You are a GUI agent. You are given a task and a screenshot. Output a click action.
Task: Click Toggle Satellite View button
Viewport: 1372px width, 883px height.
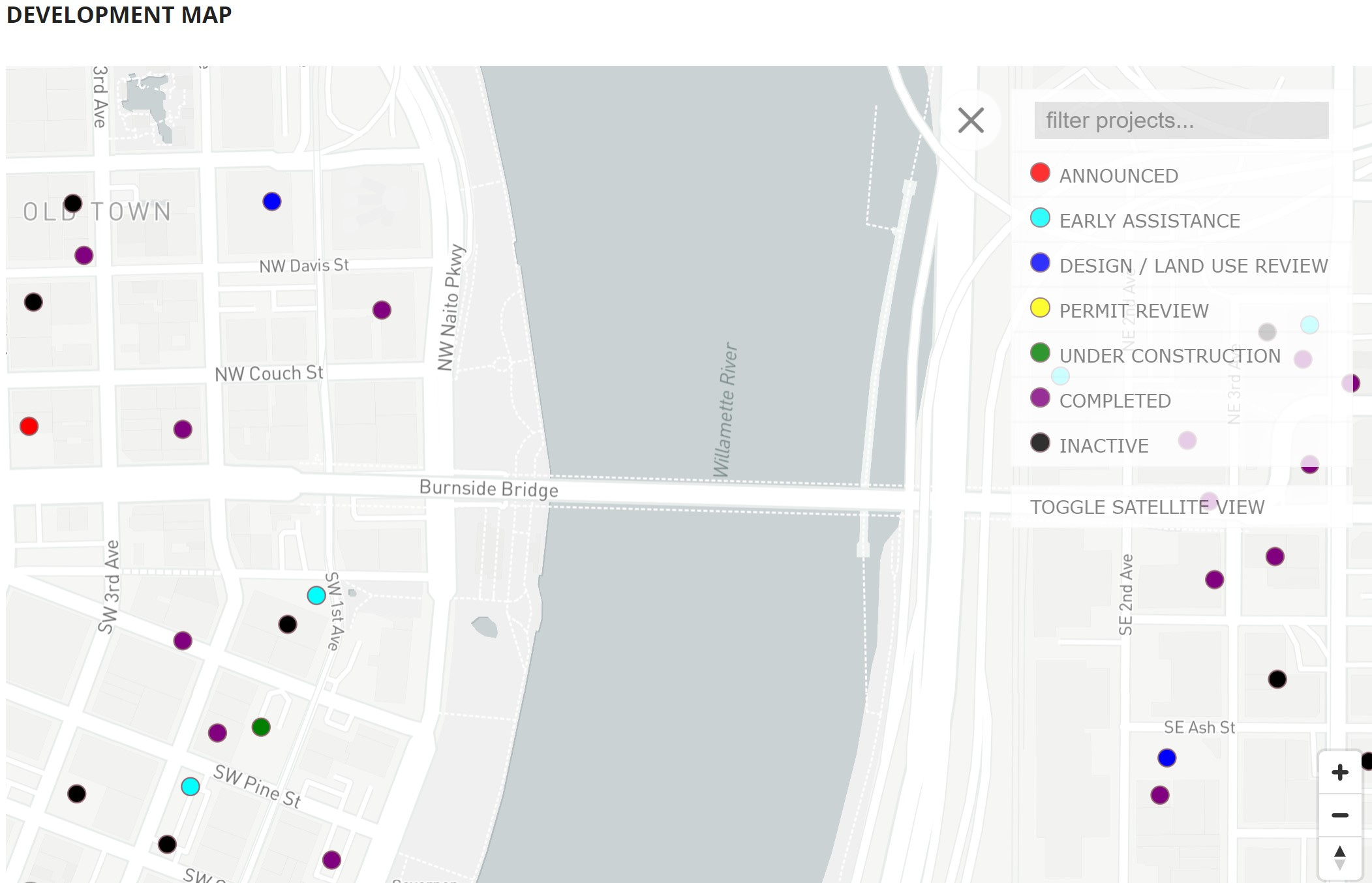pos(1147,507)
